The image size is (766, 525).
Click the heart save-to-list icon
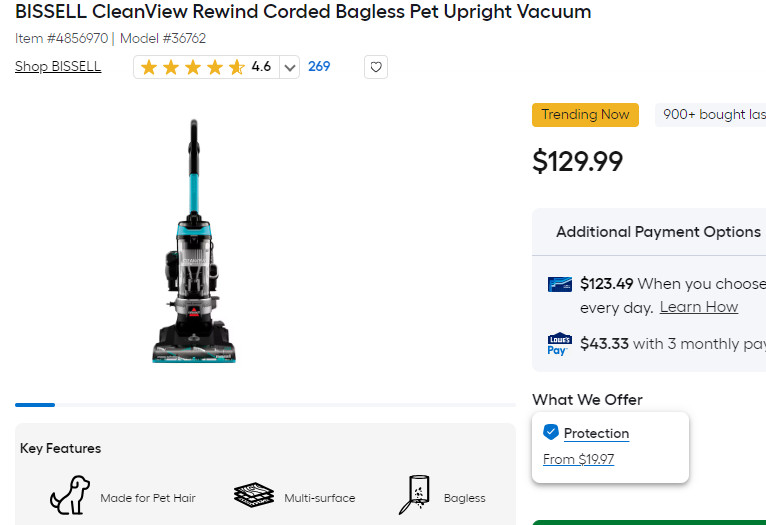376,67
